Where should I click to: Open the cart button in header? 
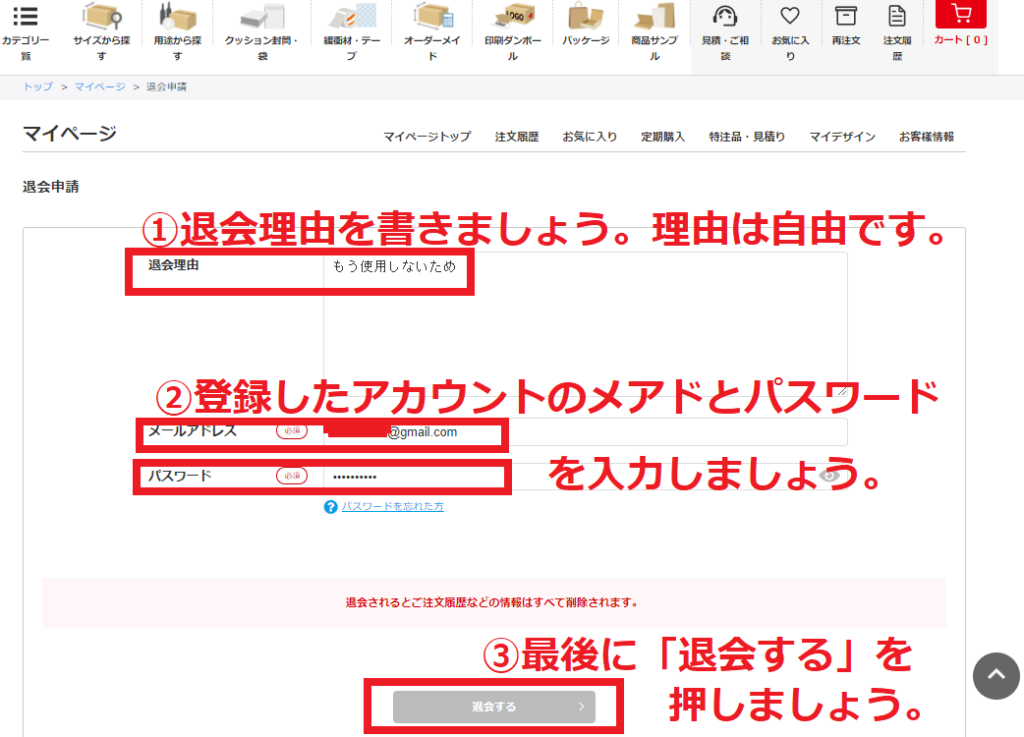point(960,15)
